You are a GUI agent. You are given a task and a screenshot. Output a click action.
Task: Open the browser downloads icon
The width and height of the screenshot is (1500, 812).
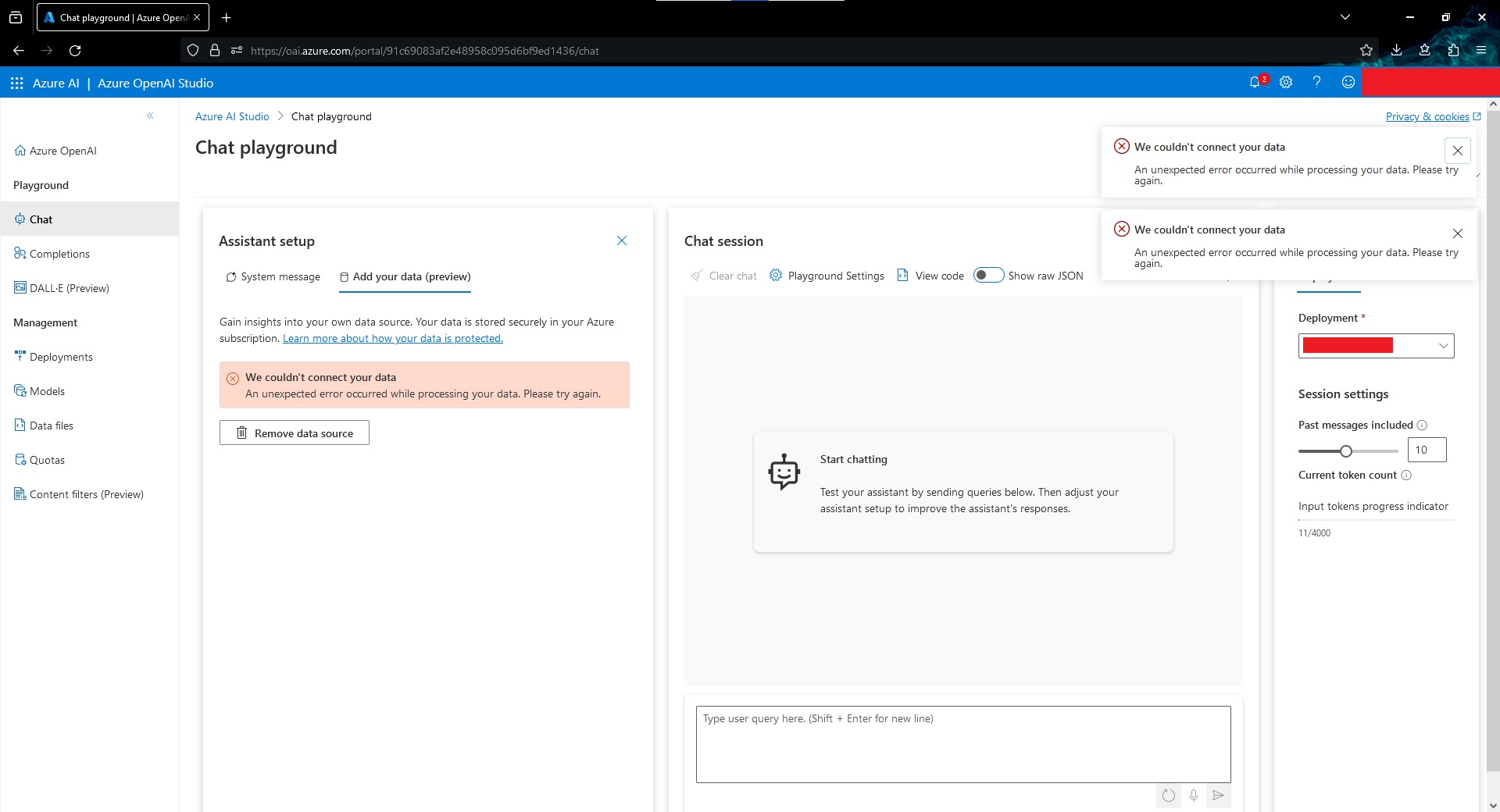tap(1397, 51)
